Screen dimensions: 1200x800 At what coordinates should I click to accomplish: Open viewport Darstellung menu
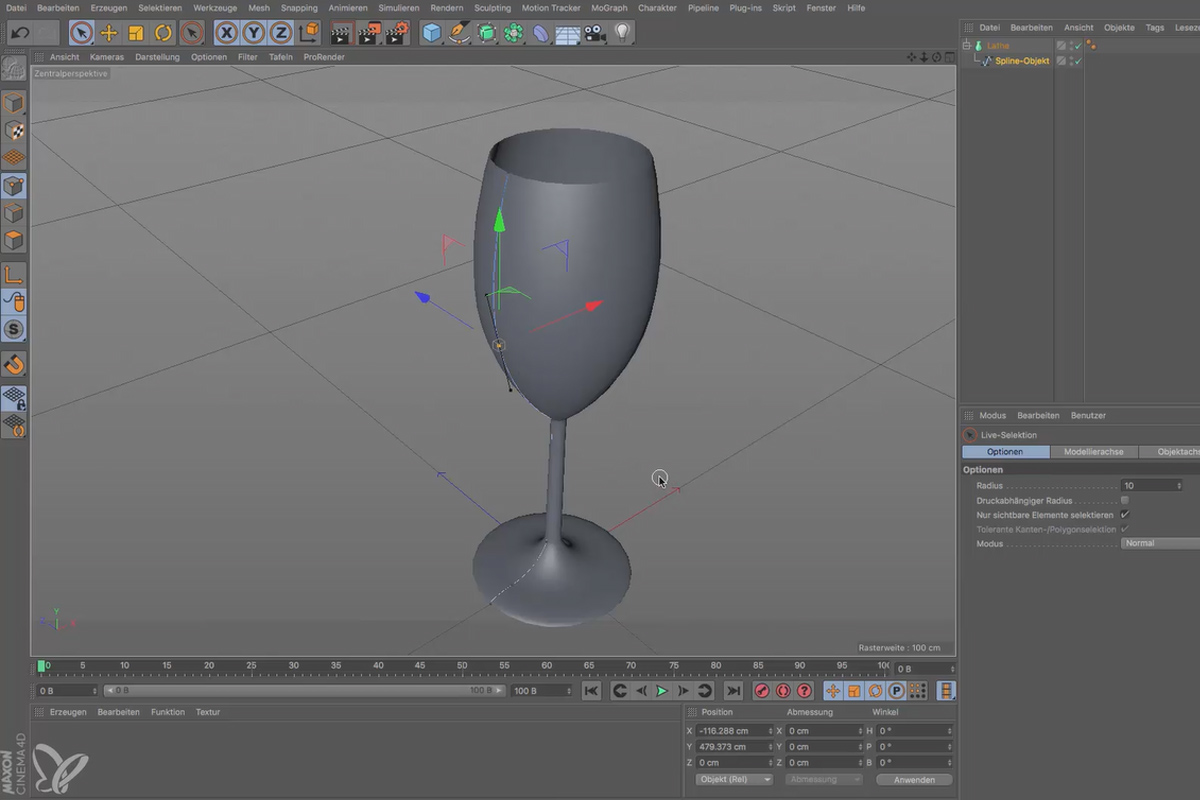tap(157, 57)
